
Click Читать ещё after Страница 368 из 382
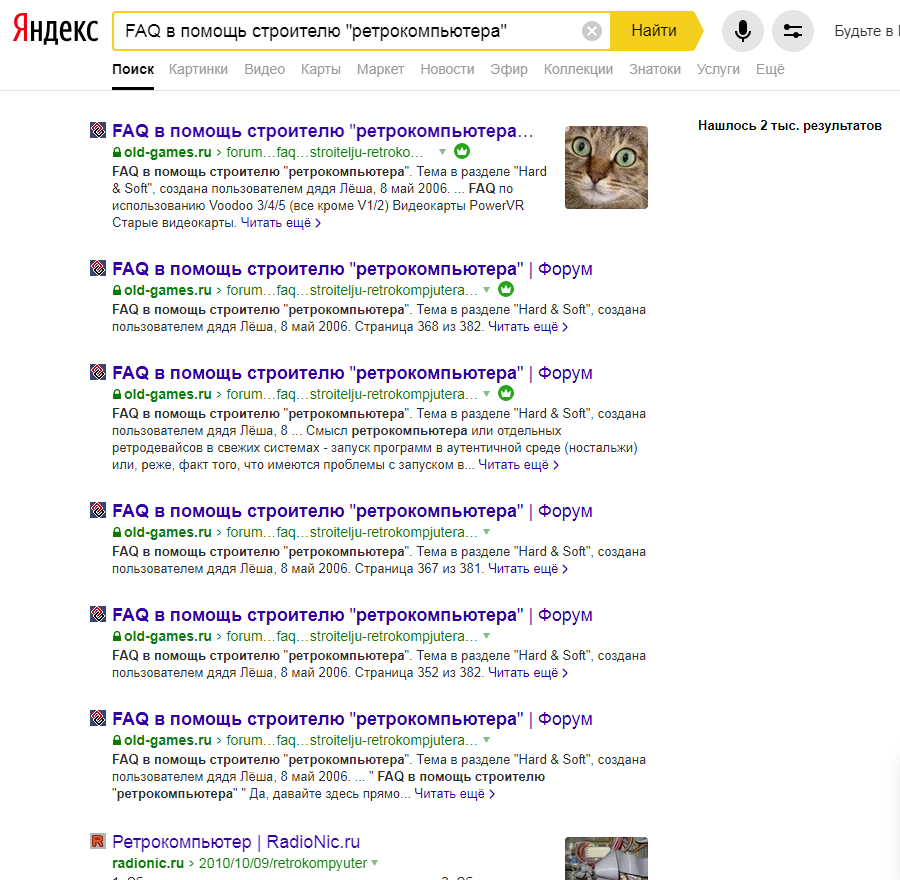[x=527, y=327]
